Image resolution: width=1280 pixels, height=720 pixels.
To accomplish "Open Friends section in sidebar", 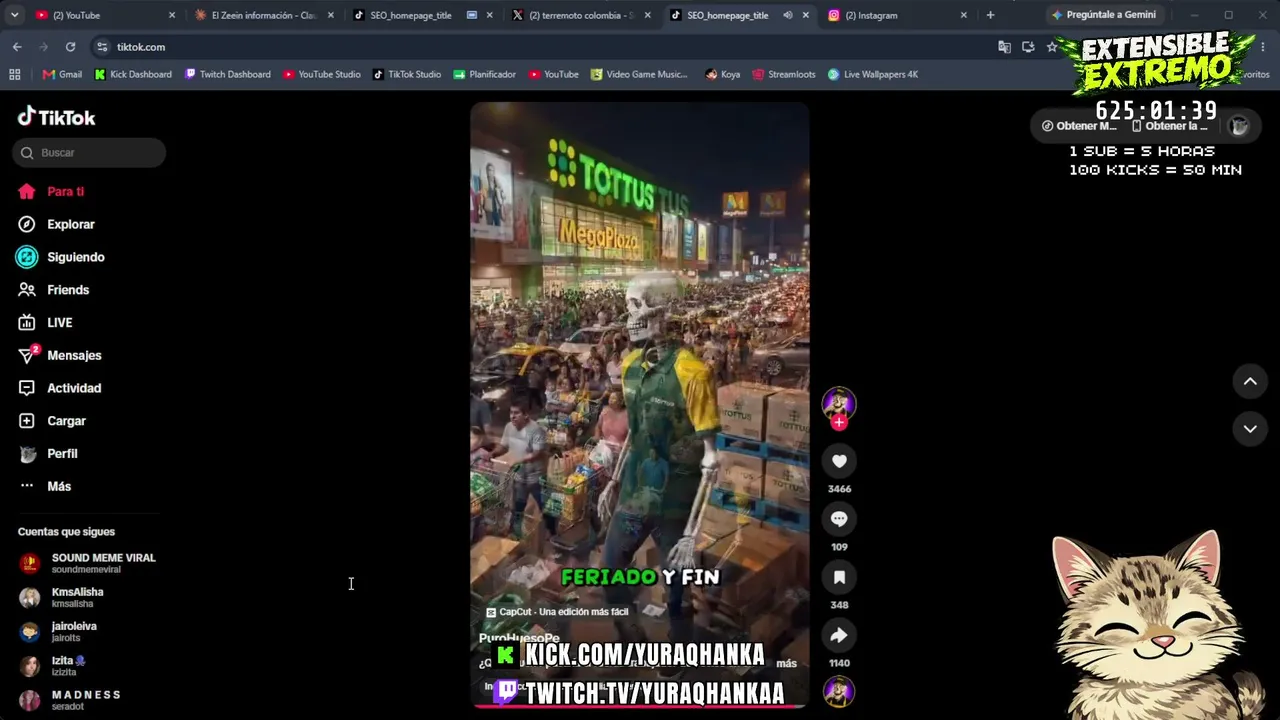I will coord(54,290).
